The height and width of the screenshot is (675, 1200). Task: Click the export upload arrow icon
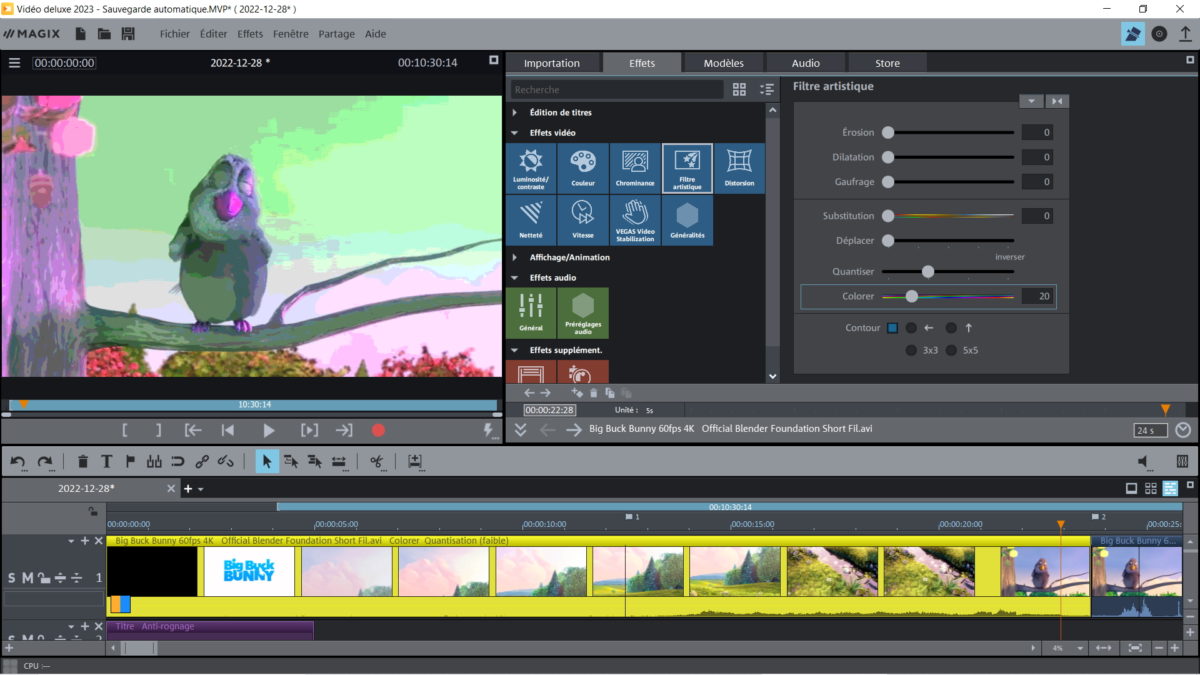(x=1185, y=34)
